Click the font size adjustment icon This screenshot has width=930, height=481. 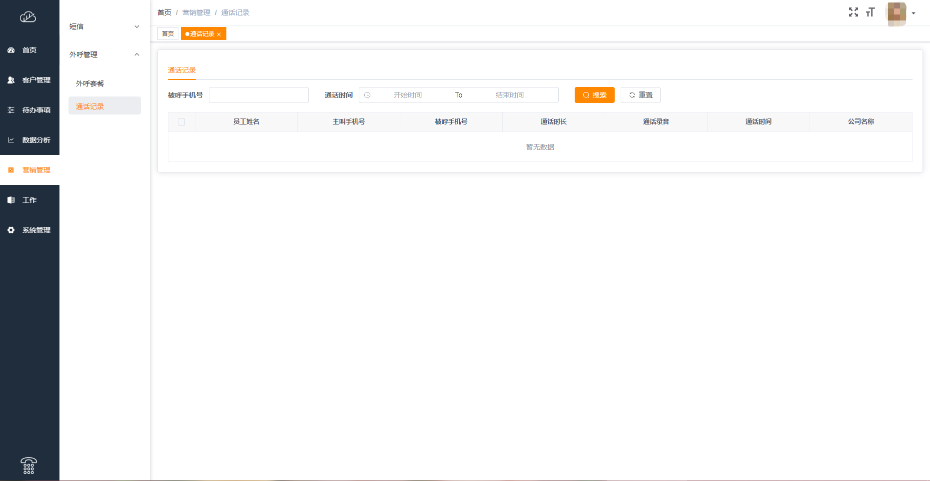click(x=870, y=12)
